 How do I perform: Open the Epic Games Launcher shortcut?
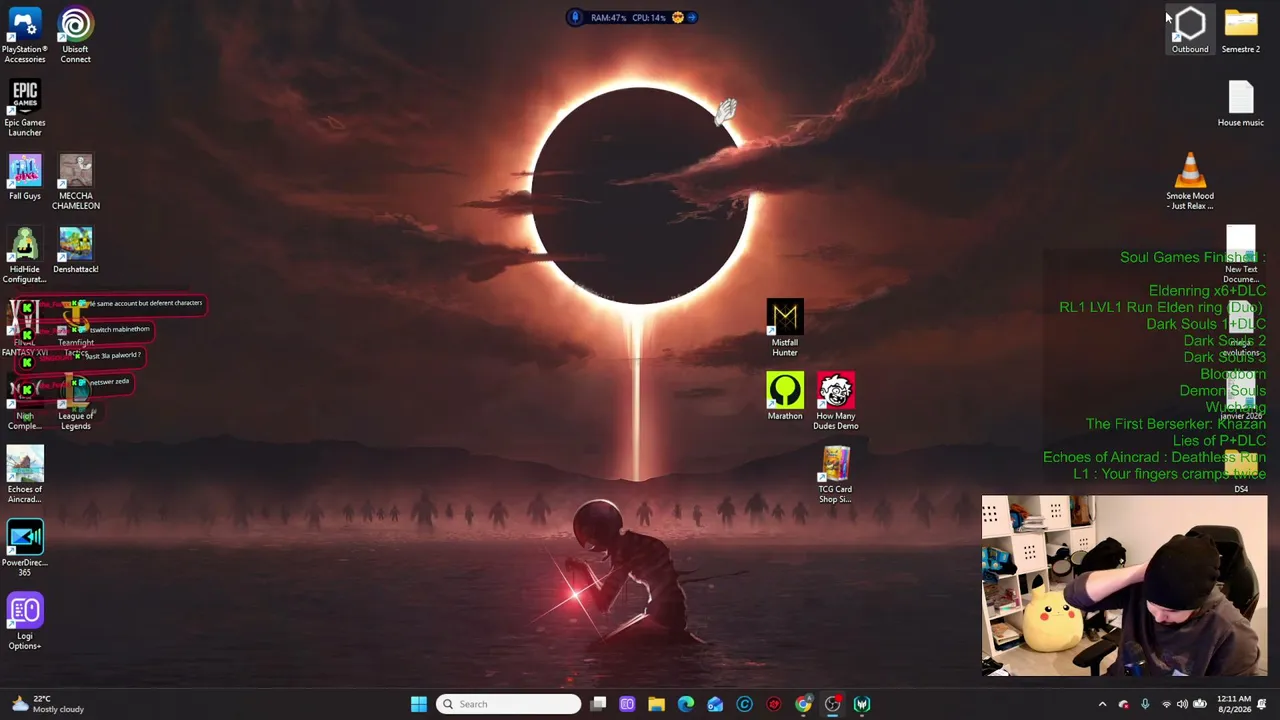25,109
